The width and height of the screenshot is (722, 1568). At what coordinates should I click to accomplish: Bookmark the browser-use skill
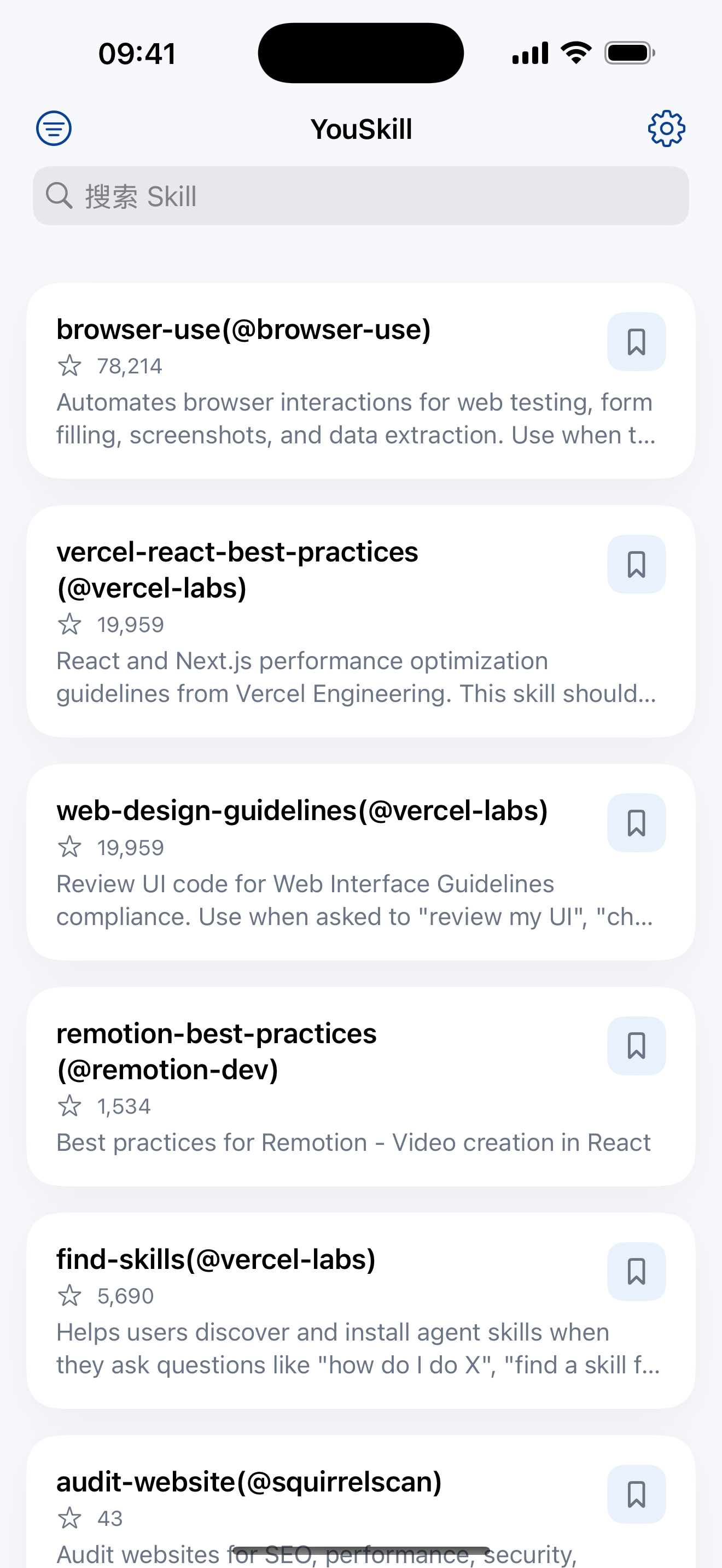636,342
